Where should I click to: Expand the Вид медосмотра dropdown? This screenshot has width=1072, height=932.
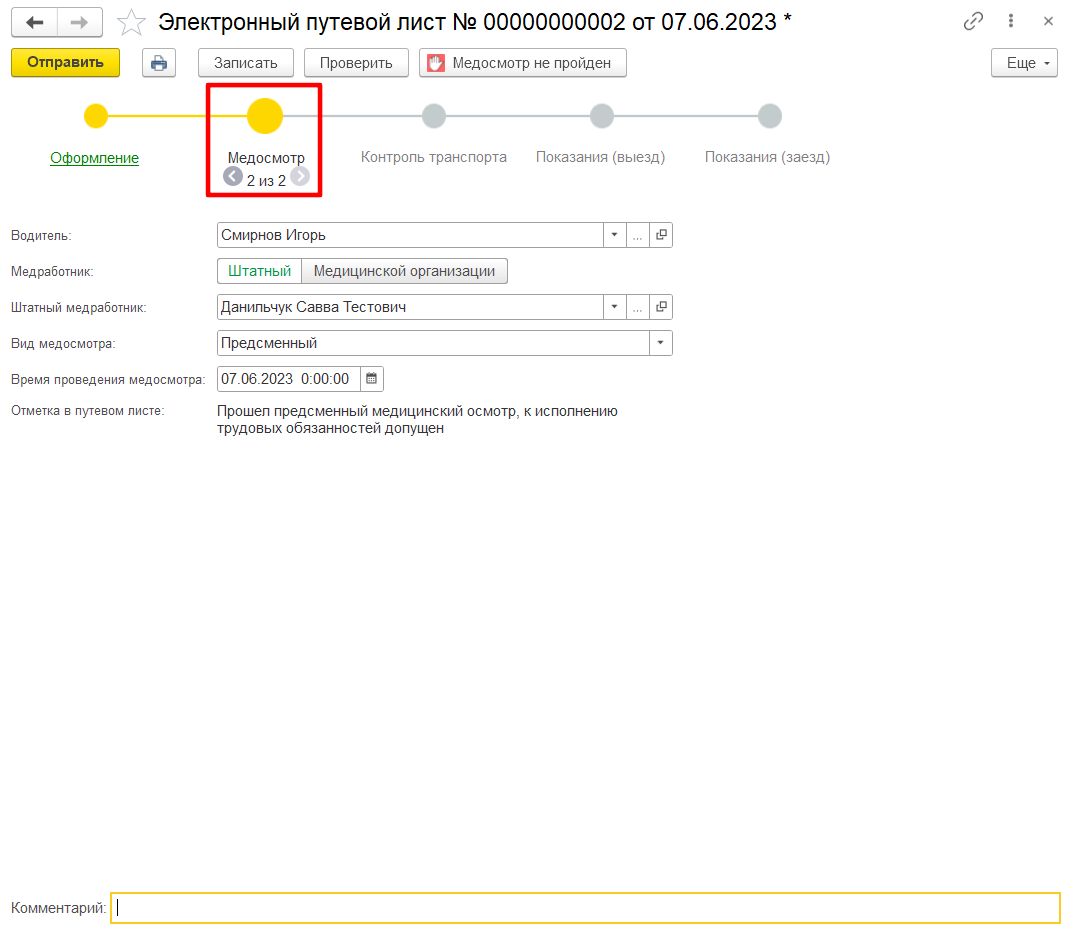pyautogui.click(x=660, y=343)
